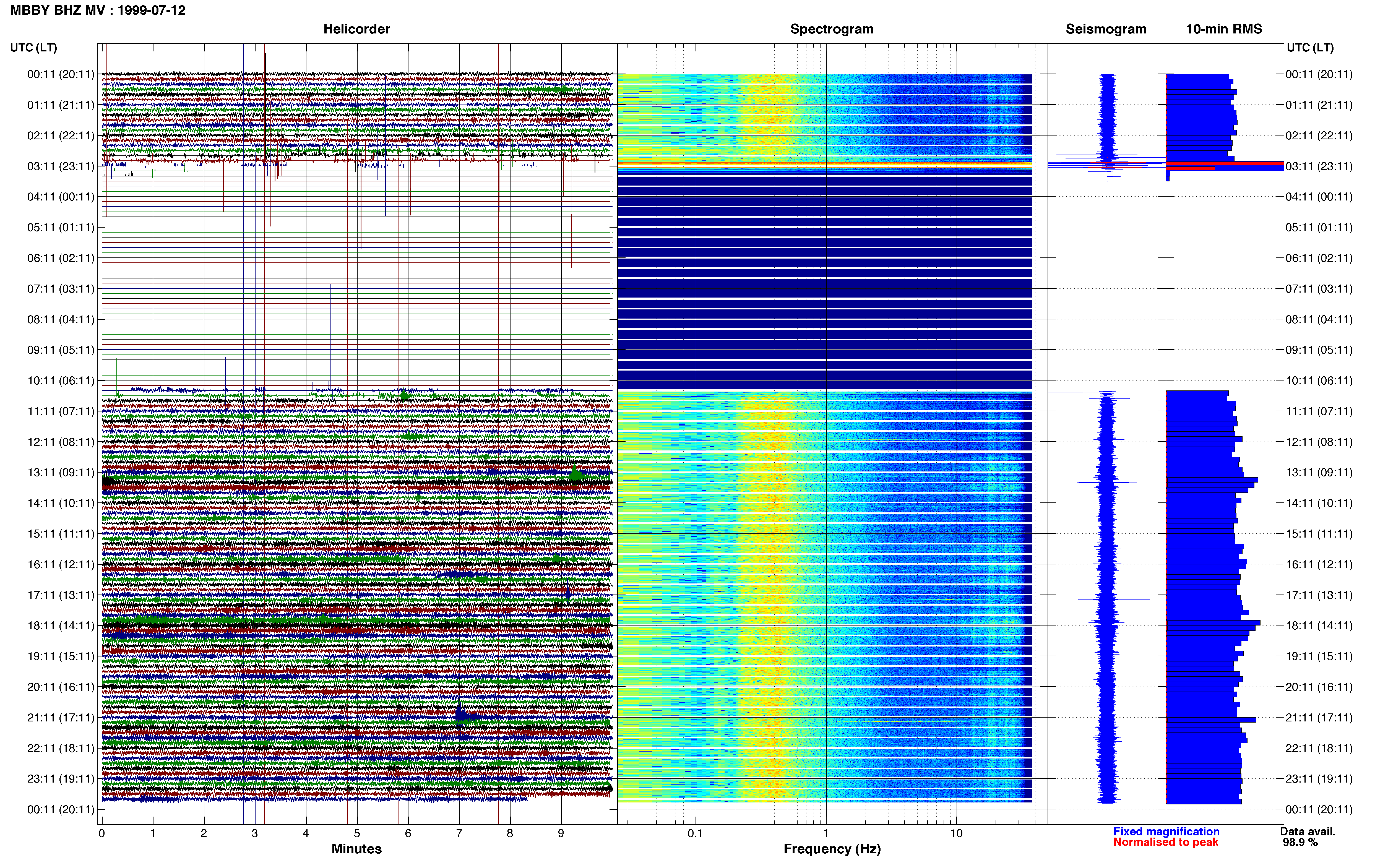This screenshot has width=1388, height=868.
Task: Select left-axis time label '23:11 (19:11)'
Action: tap(61, 779)
